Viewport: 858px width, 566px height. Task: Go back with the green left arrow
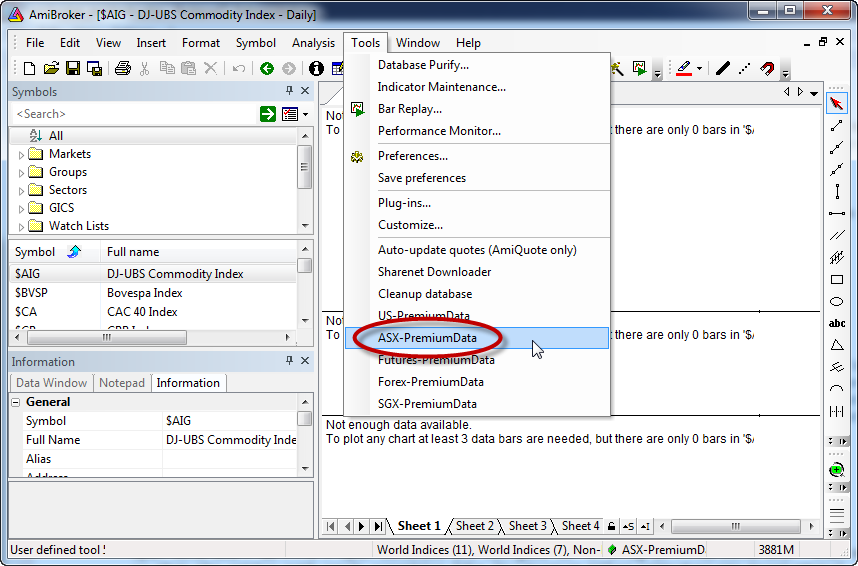[x=266, y=68]
